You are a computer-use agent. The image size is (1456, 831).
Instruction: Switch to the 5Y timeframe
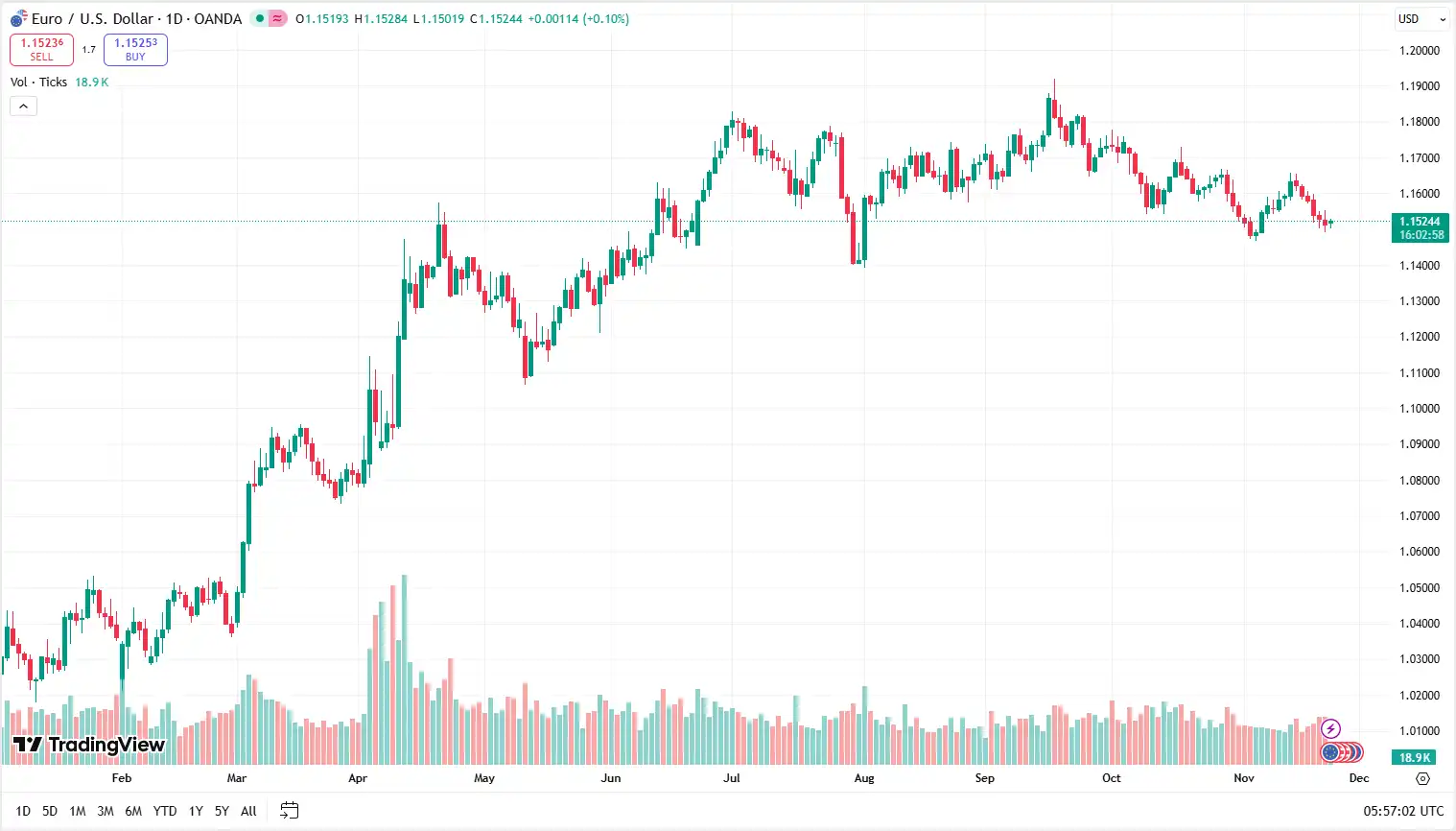click(x=222, y=811)
